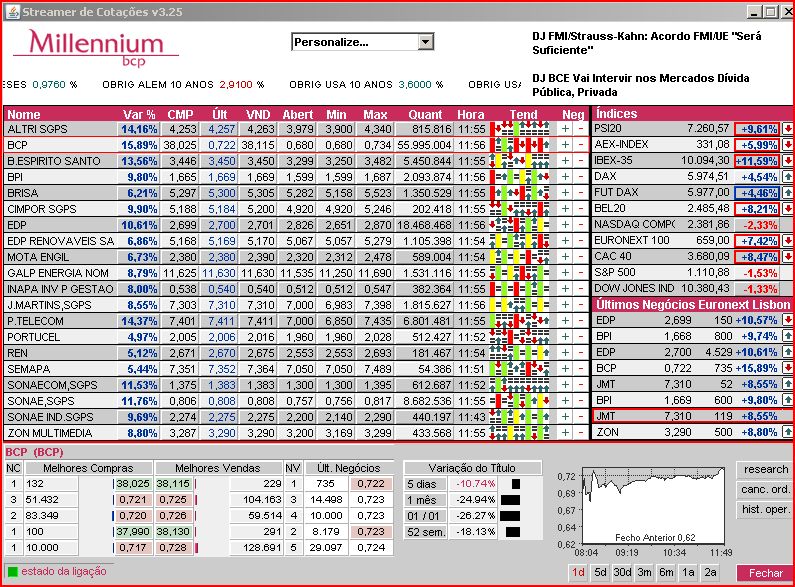Click the canc. ord. button
795x587 pixels.
tap(766, 489)
